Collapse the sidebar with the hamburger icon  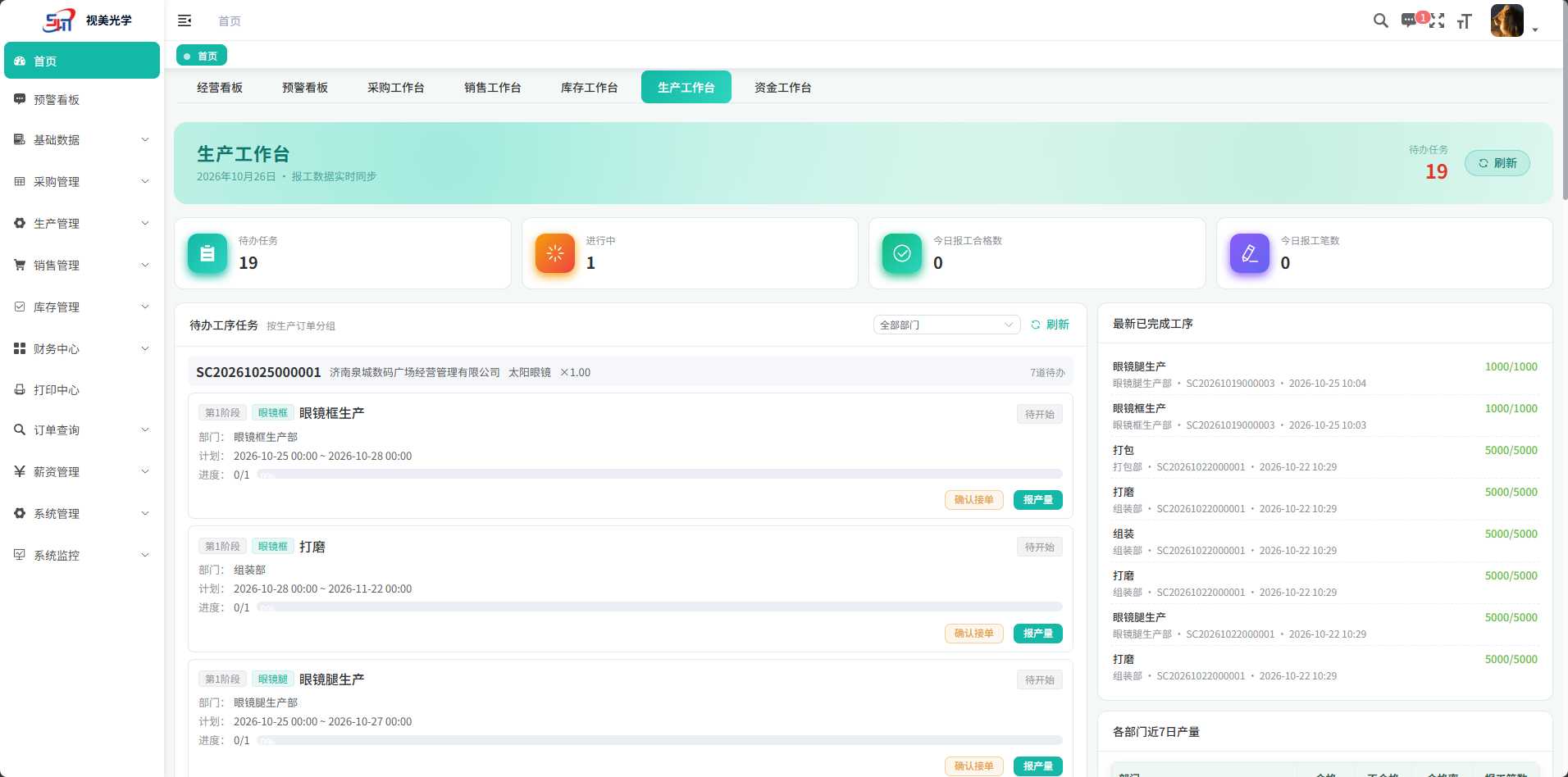185,20
